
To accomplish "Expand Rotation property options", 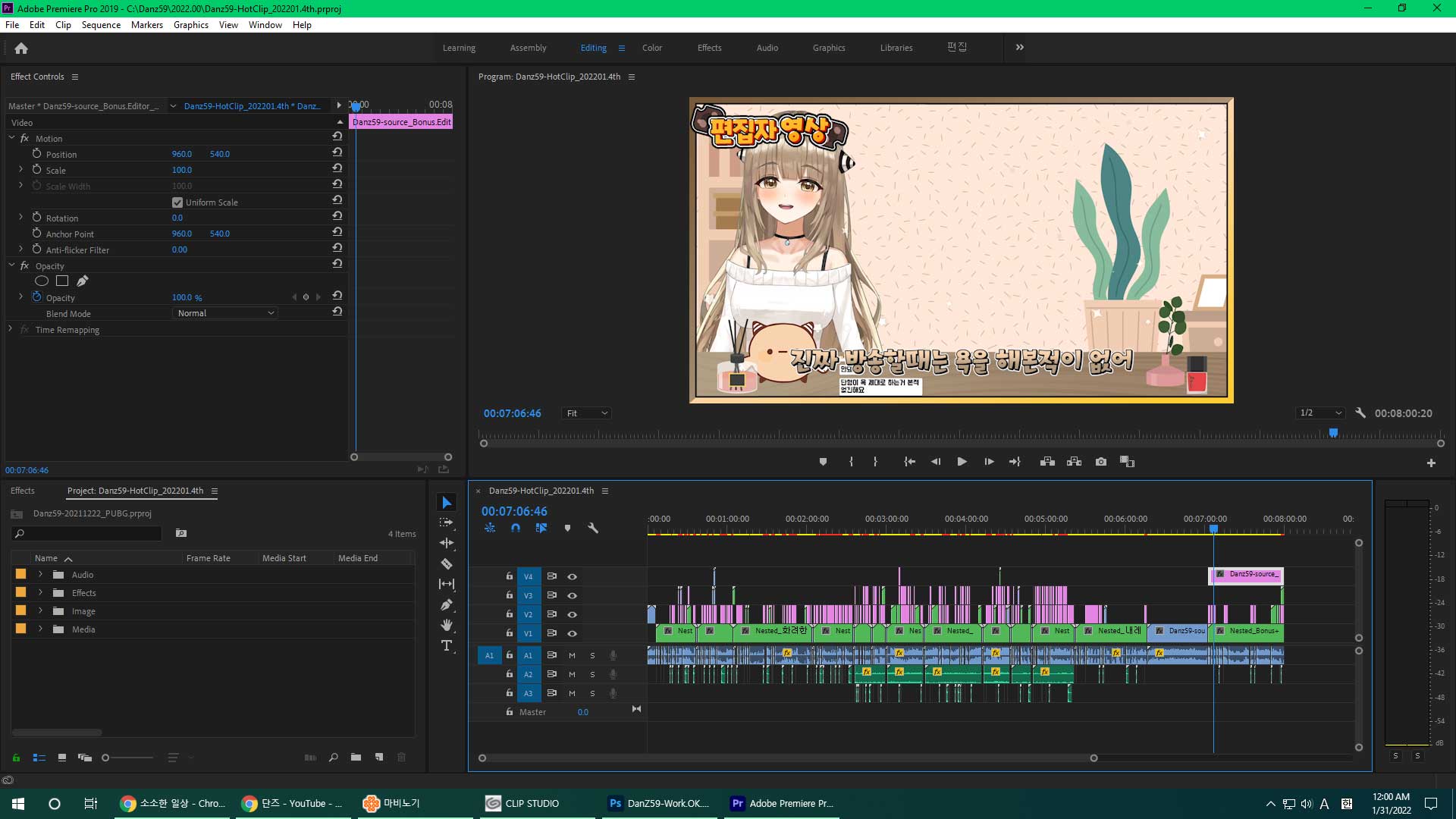I will [x=20, y=217].
